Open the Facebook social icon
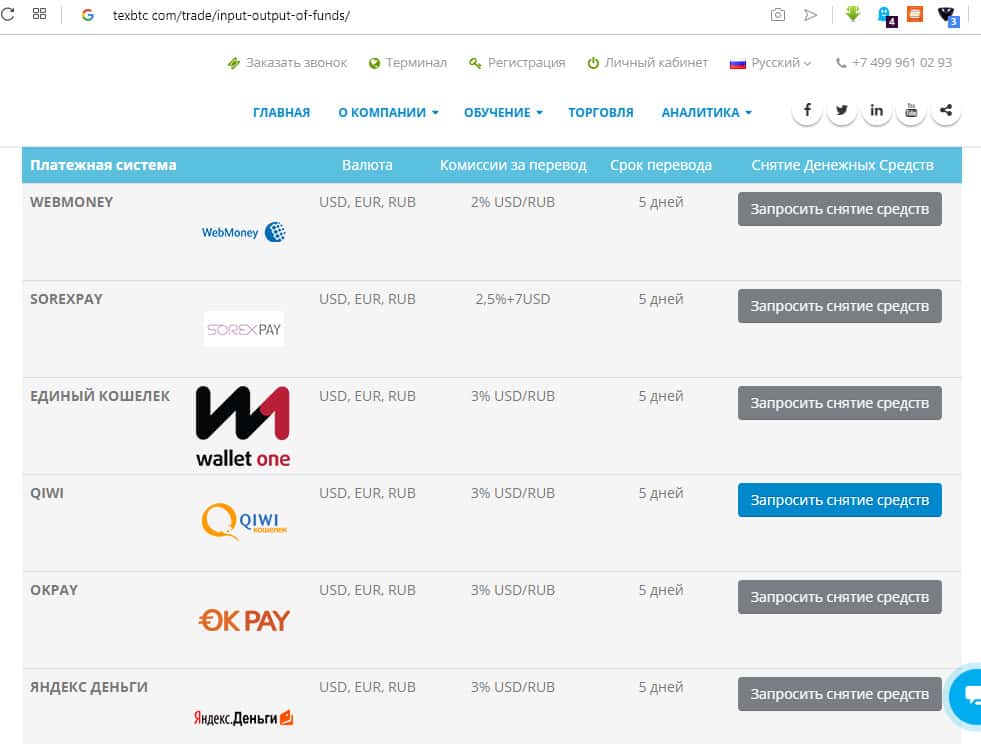 [807, 111]
